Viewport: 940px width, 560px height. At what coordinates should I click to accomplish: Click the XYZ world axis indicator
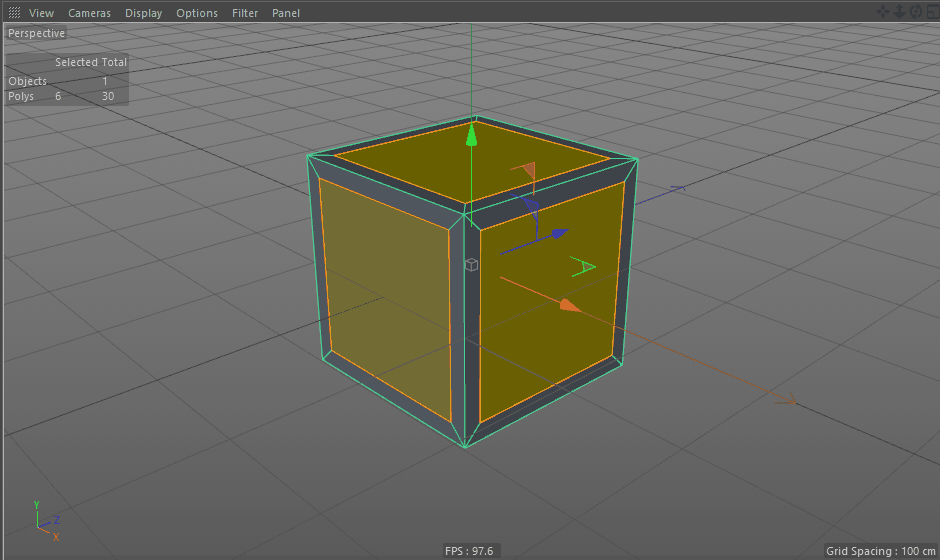pyautogui.click(x=46, y=521)
